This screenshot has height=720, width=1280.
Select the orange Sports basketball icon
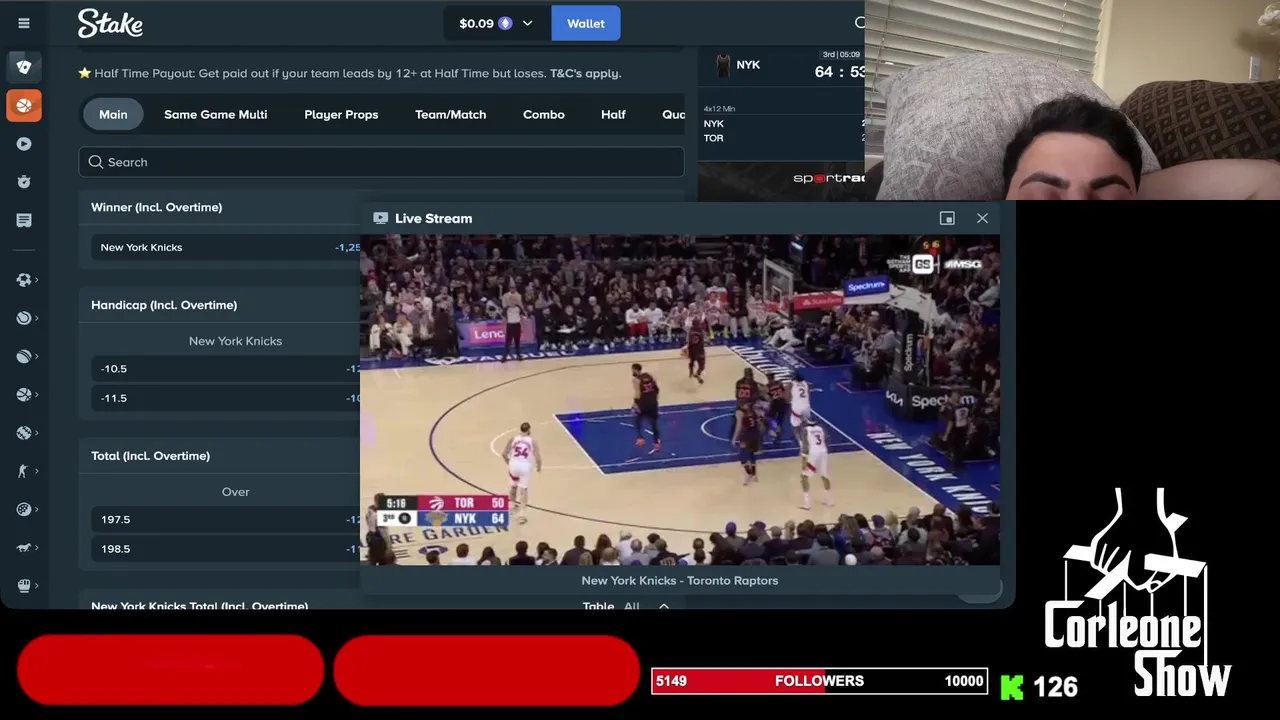click(x=24, y=105)
